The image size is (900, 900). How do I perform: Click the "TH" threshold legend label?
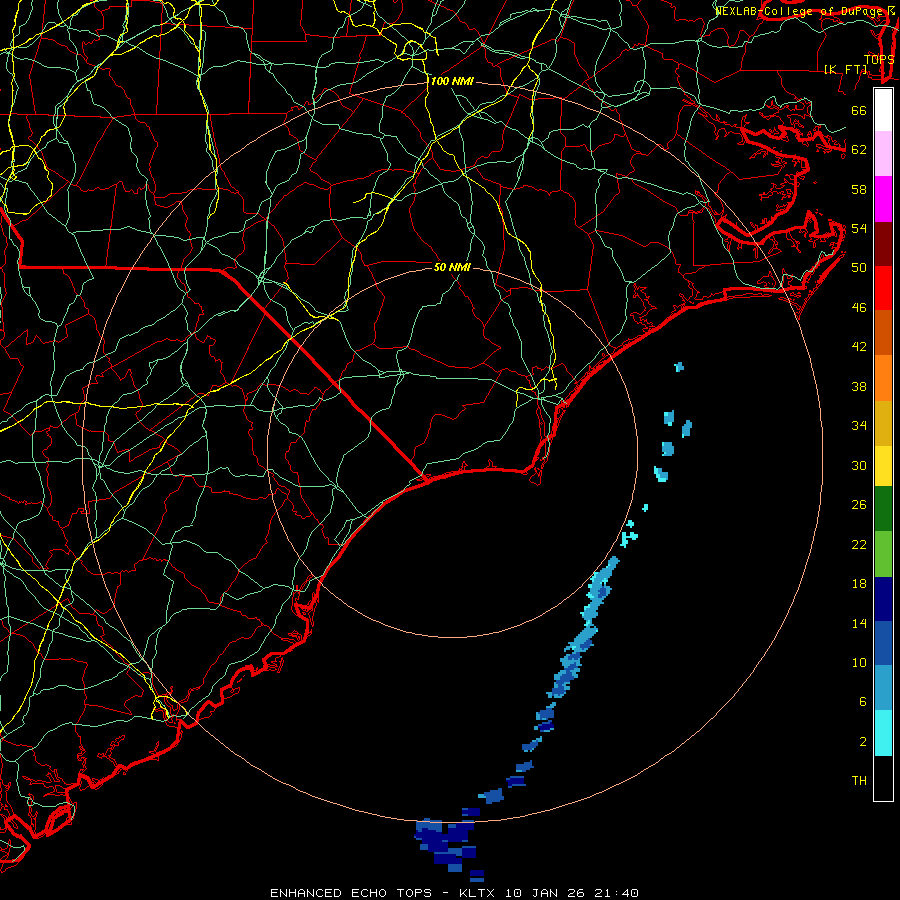[859, 781]
